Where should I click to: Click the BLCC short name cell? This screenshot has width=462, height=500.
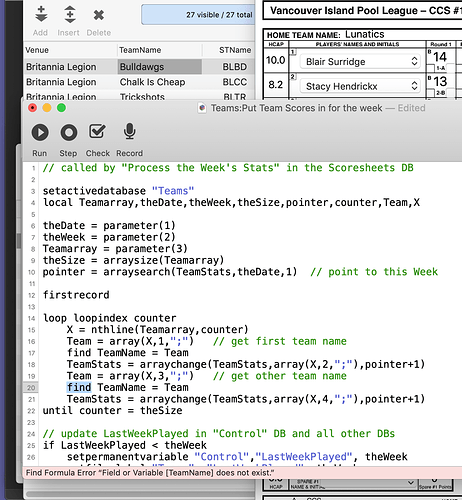click(x=235, y=82)
